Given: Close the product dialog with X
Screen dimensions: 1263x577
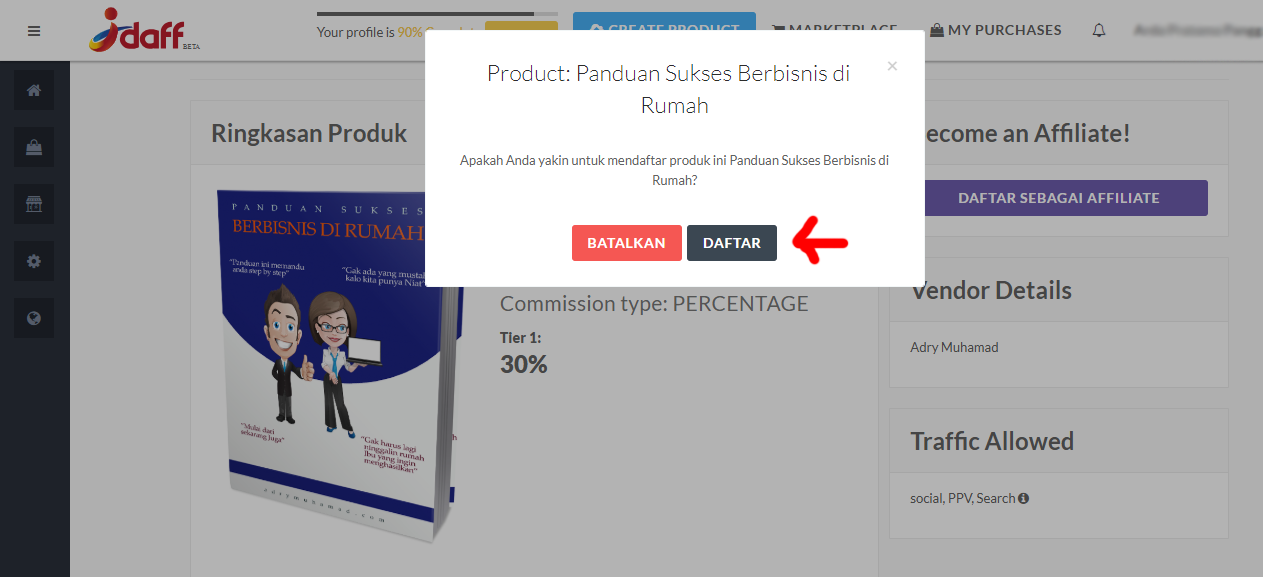Looking at the screenshot, I should point(892,66).
